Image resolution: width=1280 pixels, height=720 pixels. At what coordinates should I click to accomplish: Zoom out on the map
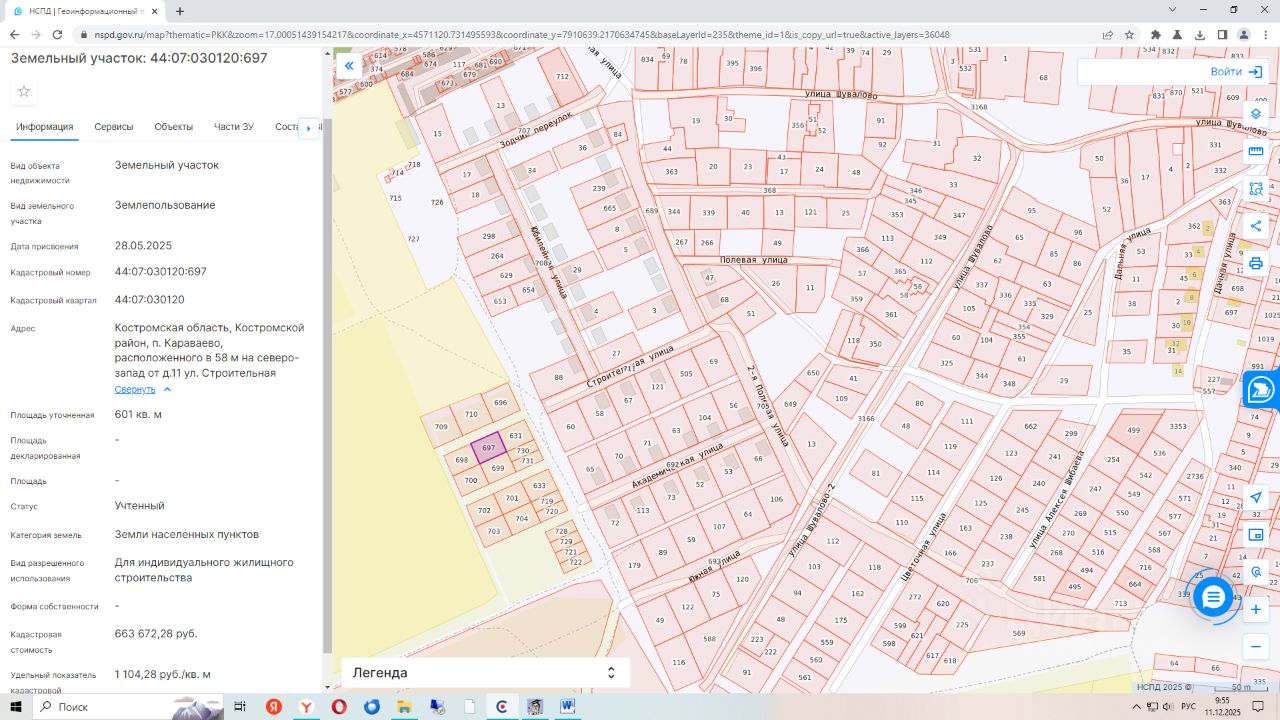pyautogui.click(x=1256, y=647)
